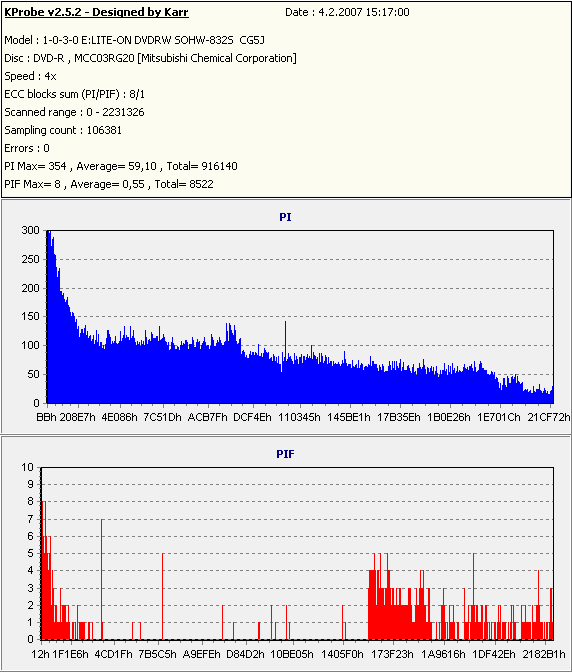Click the 'PIF' chart title
Viewport: 572px width, 672px height.
(285, 454)
